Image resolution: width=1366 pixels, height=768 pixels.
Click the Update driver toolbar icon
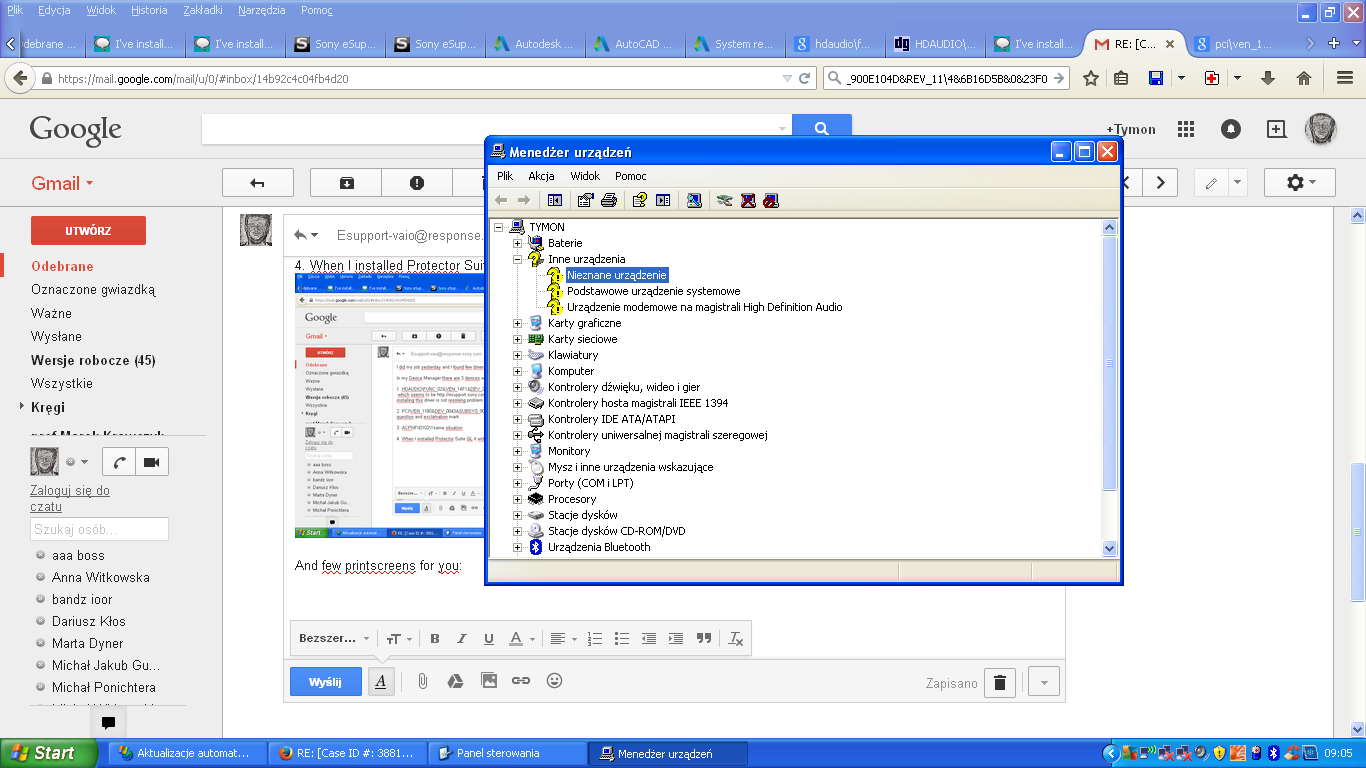725,200
